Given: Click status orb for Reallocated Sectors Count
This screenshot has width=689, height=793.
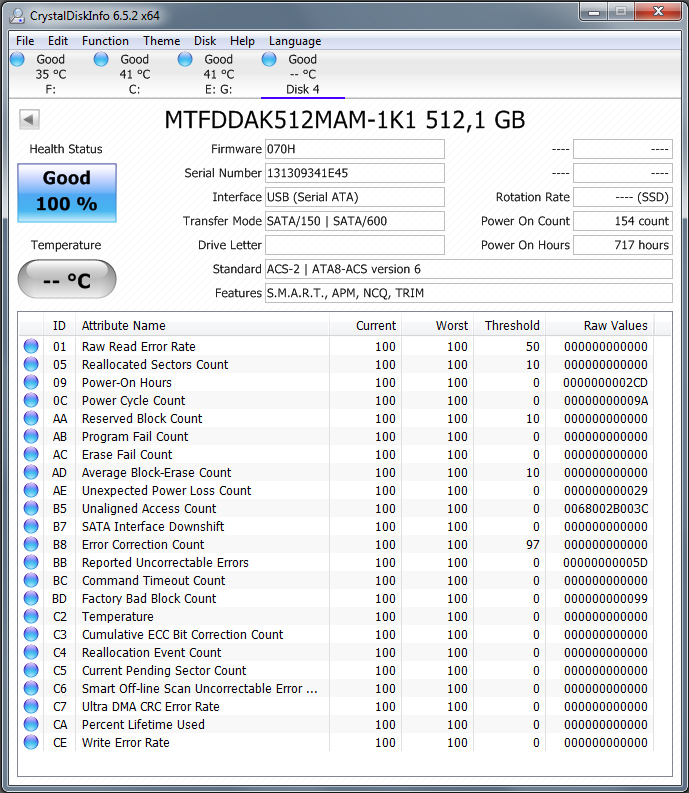Looking at the screenshot, I should [31, 364].
